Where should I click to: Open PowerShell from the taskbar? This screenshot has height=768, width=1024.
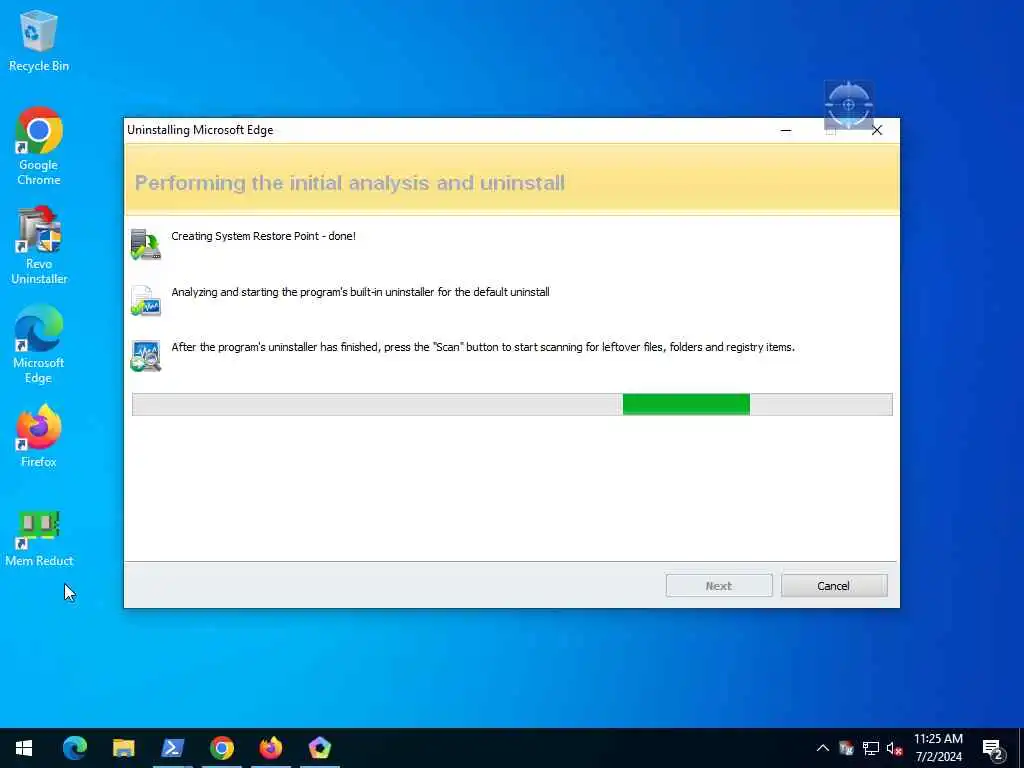point(172,748)
